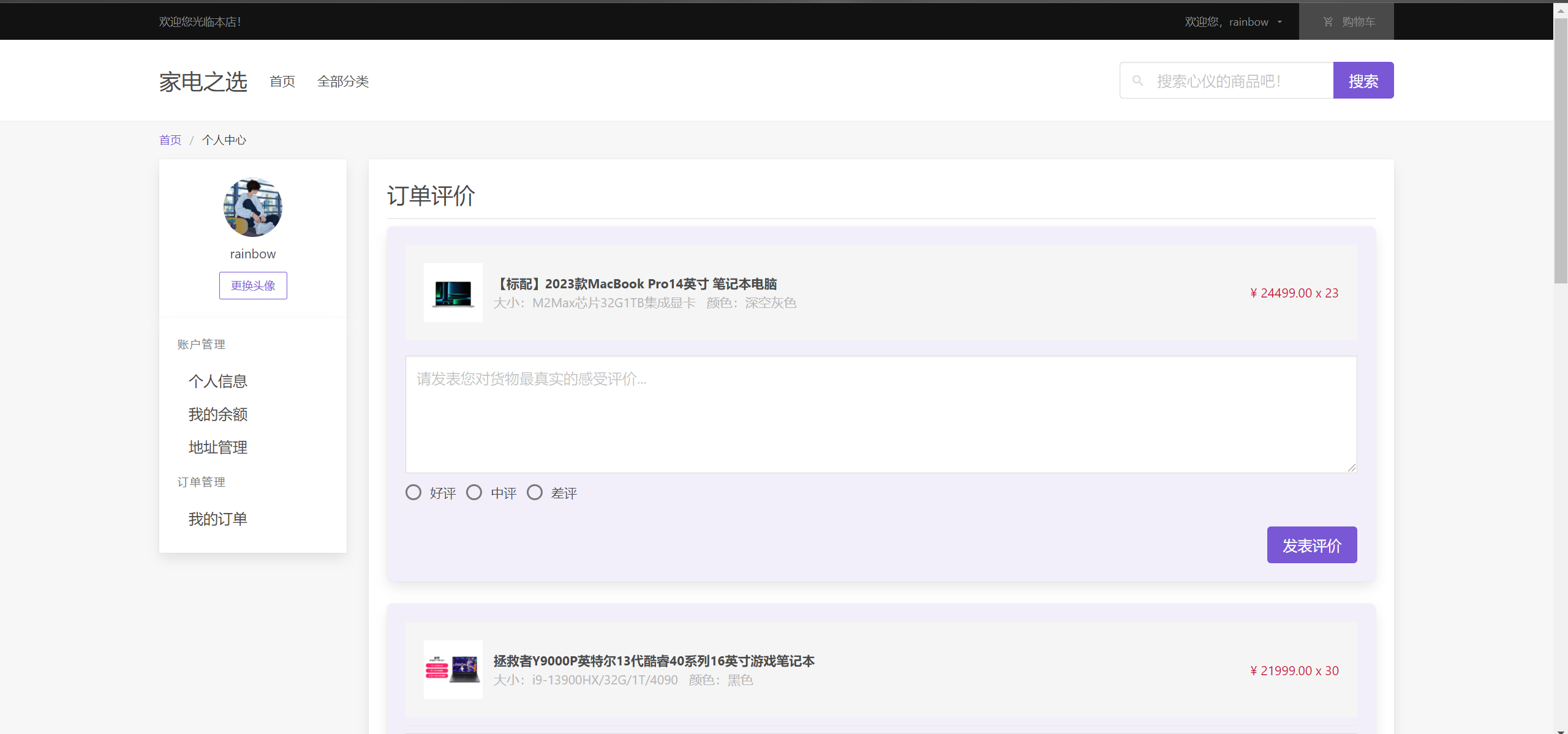Open 个人信息 in the sidebar
This screenshot has height=734, width=1568.
tap(217, 381)
